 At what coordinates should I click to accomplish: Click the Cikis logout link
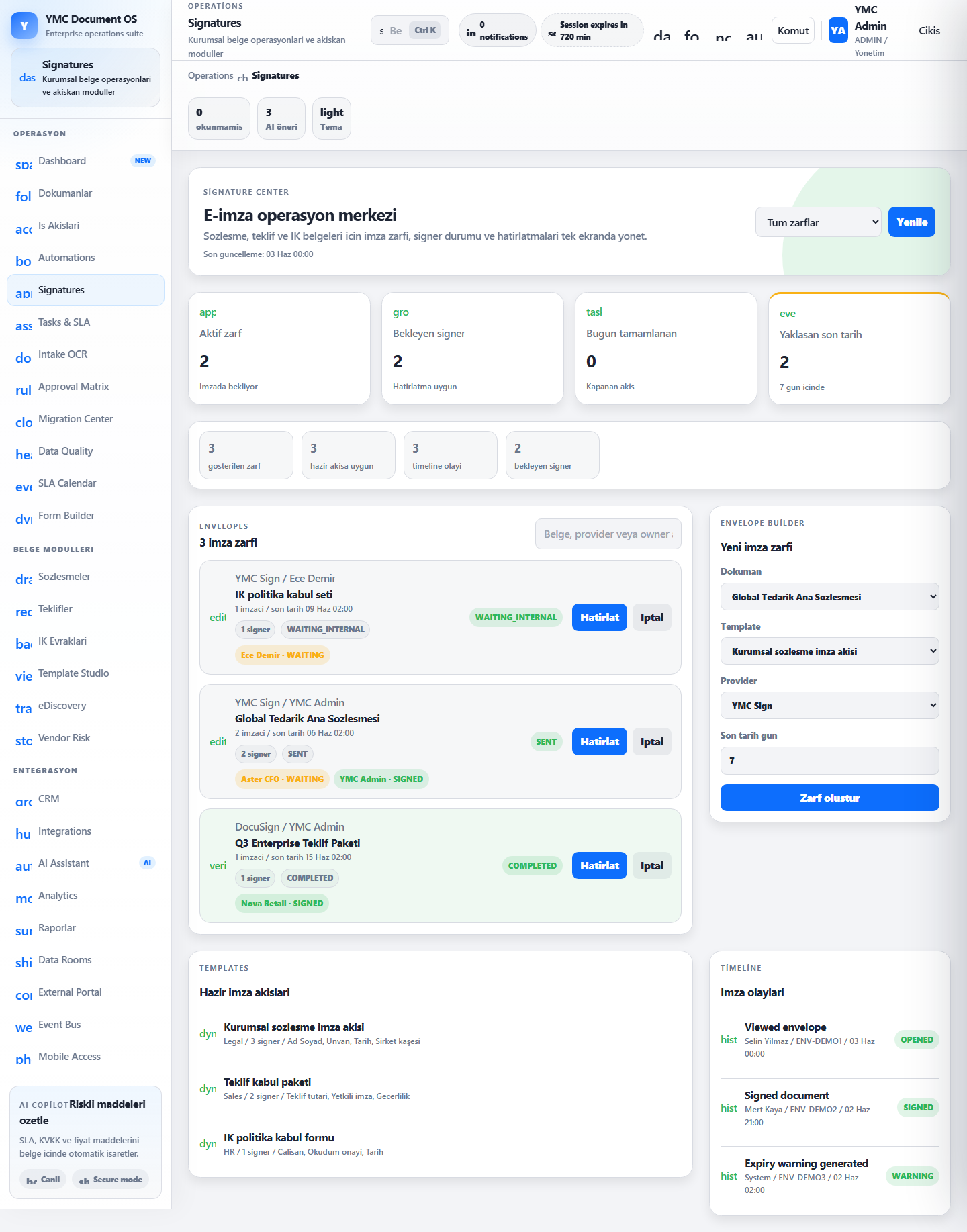click(929, 31)
